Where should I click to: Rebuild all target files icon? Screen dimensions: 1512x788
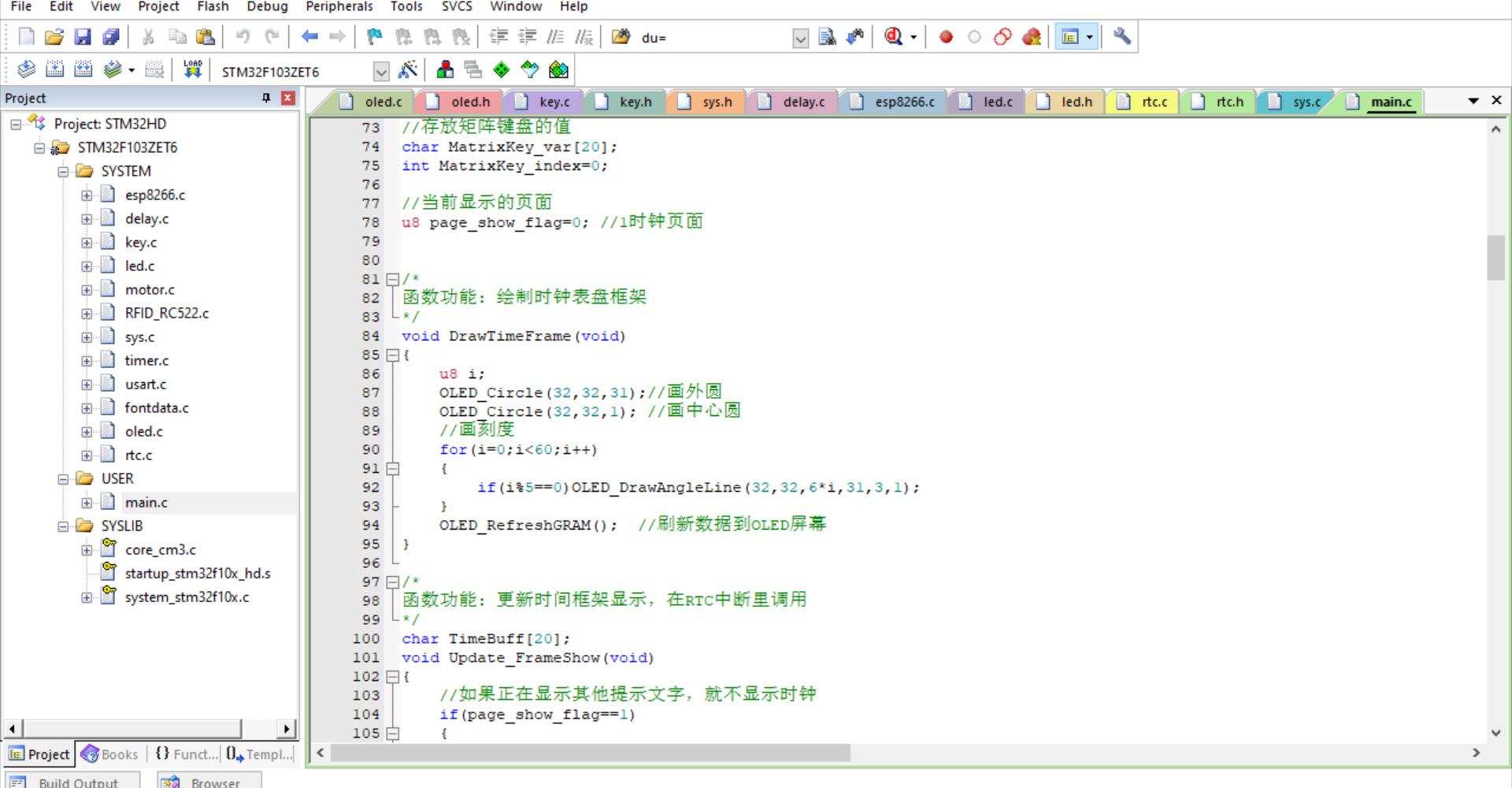[x=83, y=69]
